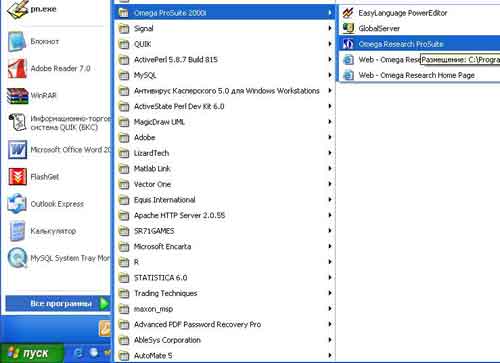Click Omega ProSuite 2000i folder icon

[x=124, y=13]
